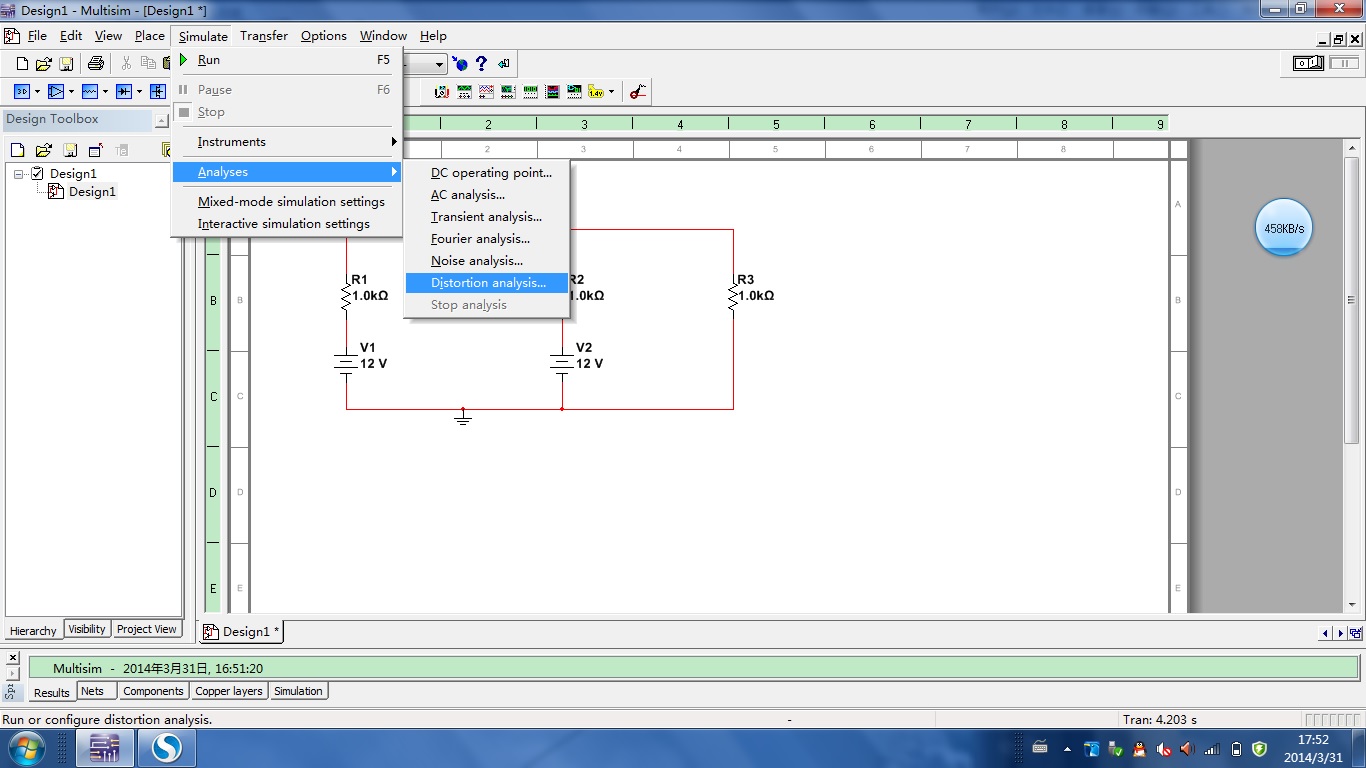
Task: Select the waveform component group icon
Action: 90,92
